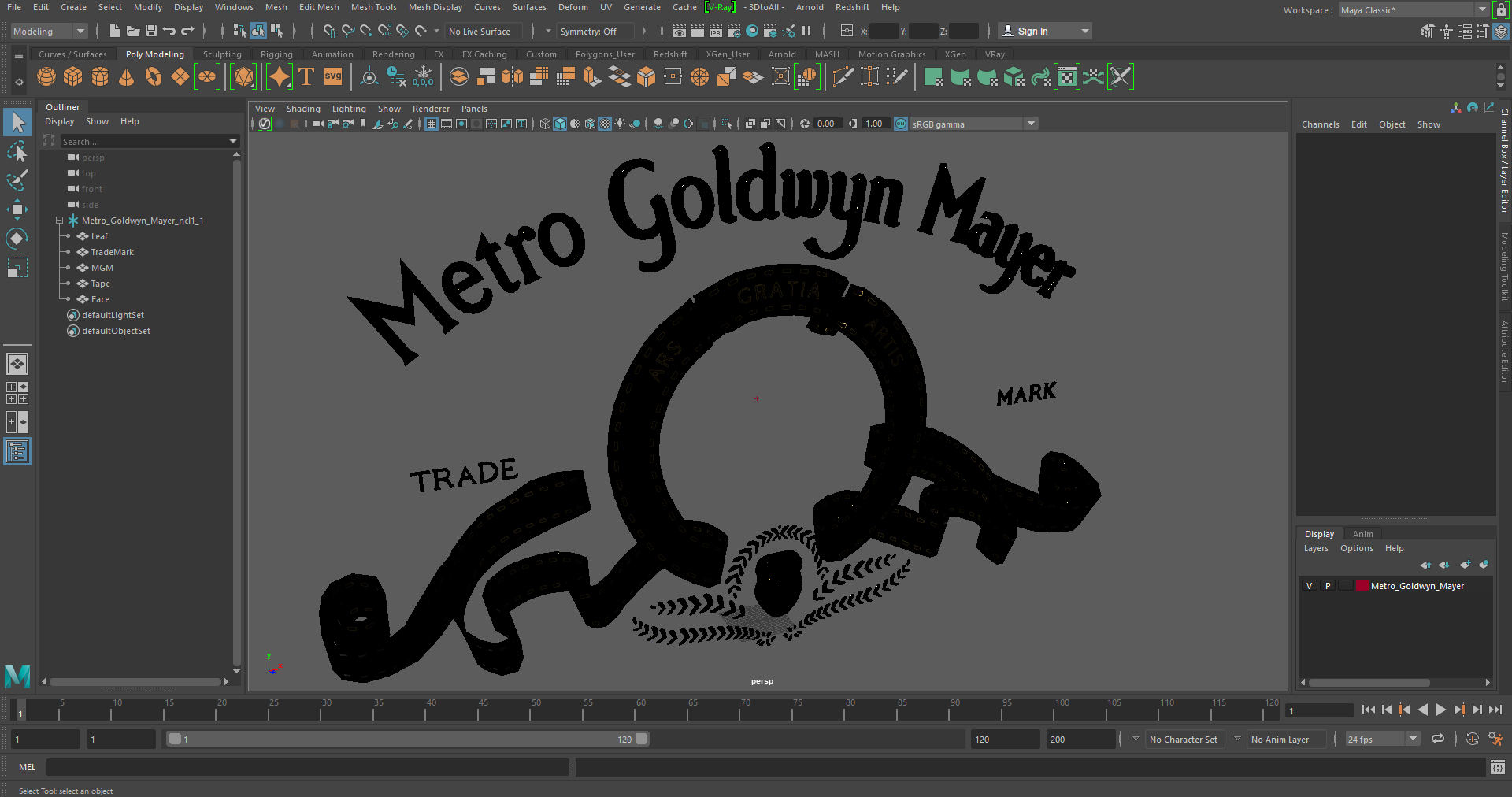Create a polygon cube from the shelf

(x=73, y=76)
